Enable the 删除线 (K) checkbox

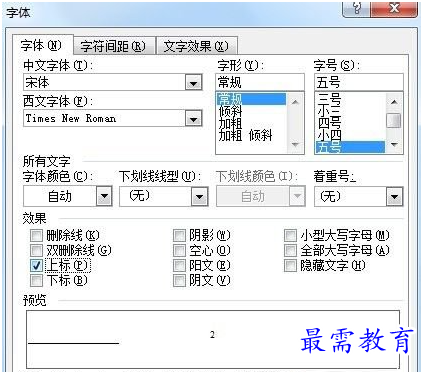(x=36, y=235)
